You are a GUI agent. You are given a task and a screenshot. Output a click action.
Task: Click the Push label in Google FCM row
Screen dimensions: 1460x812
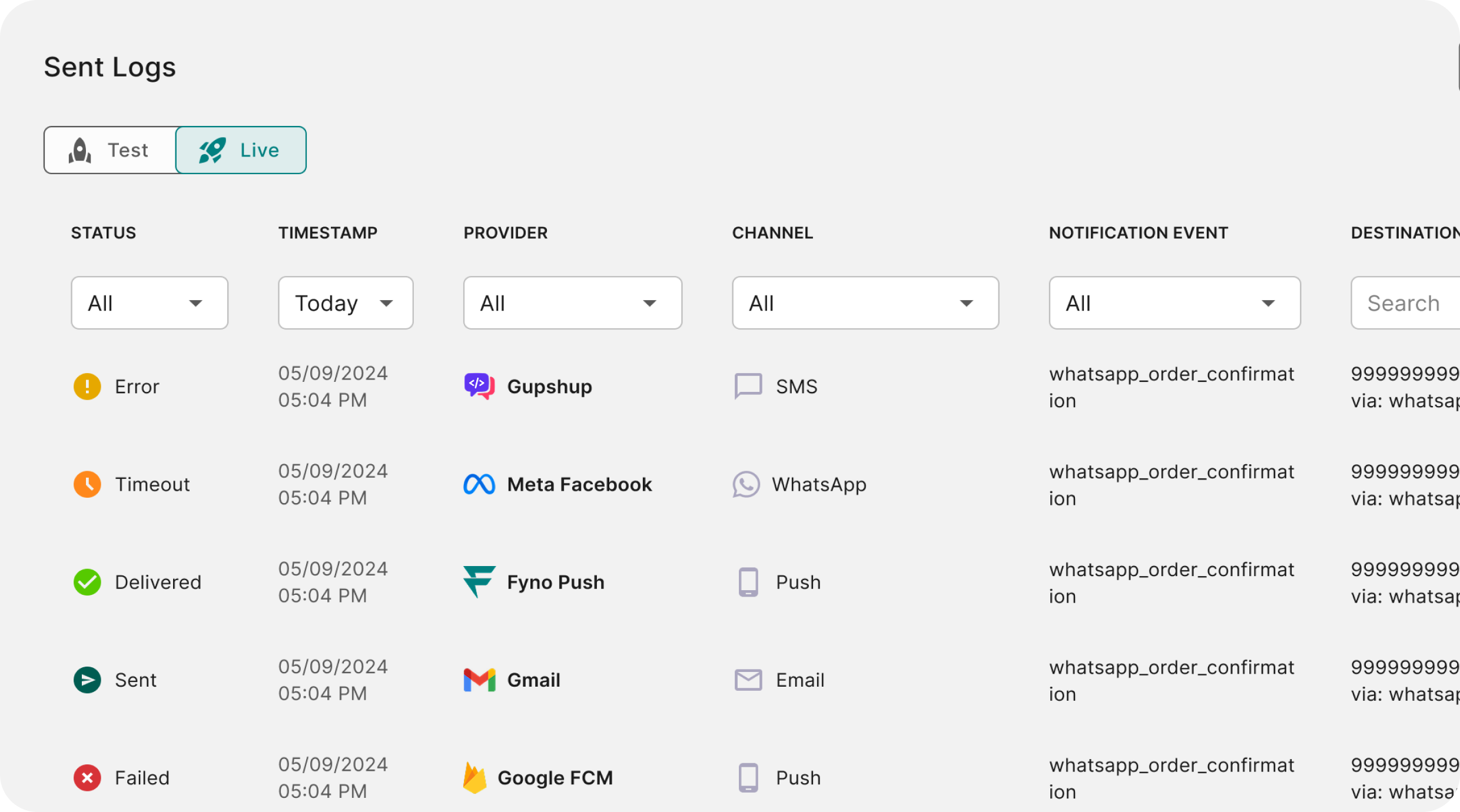[x=798, y=778]
